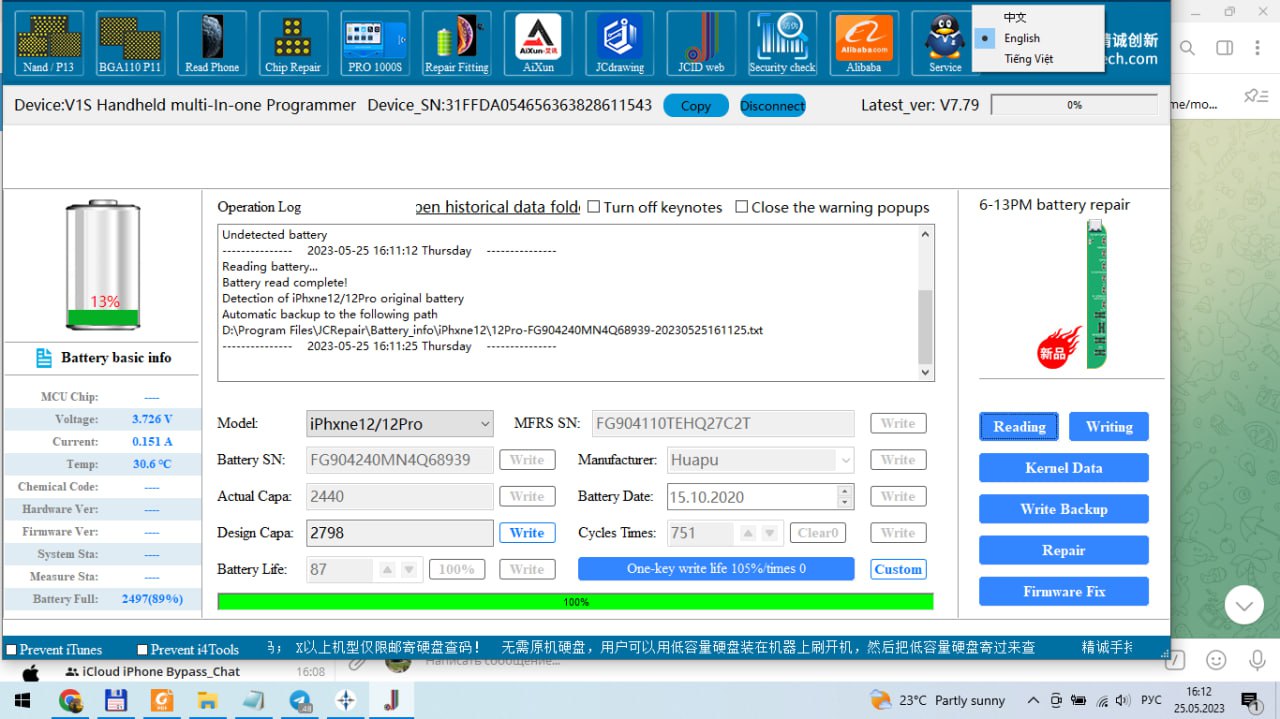Open historical data folder link
The width and height of the screenshot is (1280, 719).
[x=498, y=207]
